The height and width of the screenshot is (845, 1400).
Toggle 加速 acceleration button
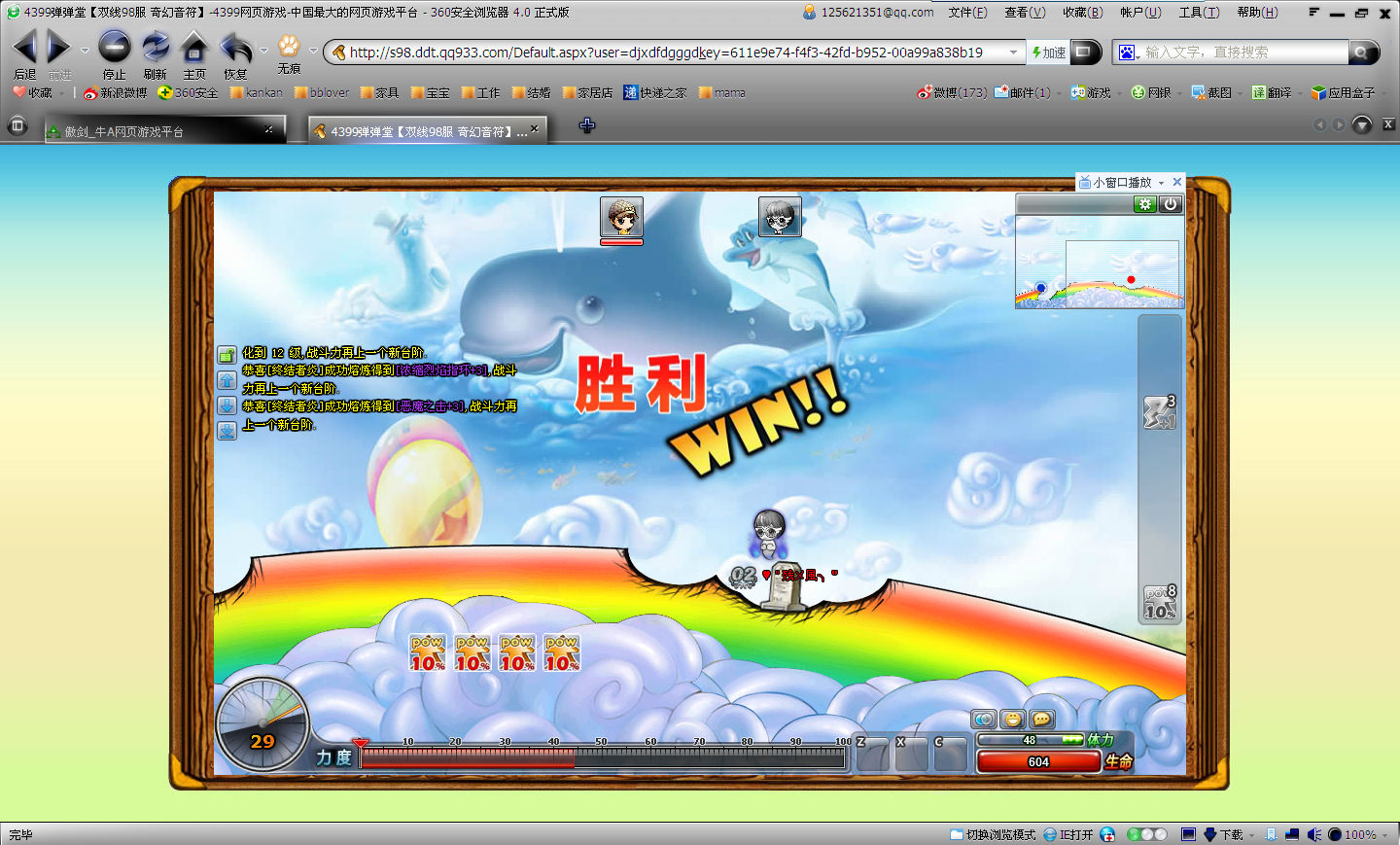pos(1049,53)
